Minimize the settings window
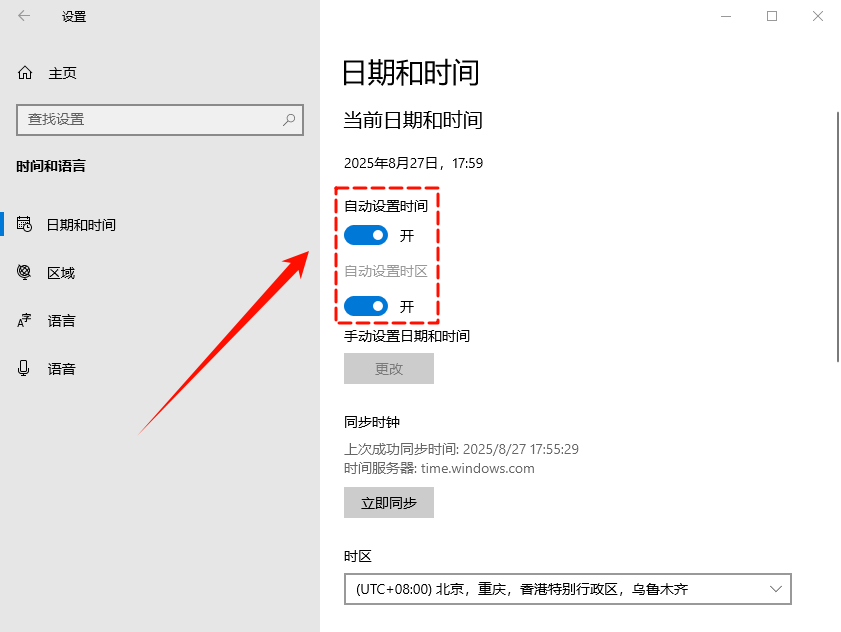Viewport: 841px width, 632px height. 726,16
